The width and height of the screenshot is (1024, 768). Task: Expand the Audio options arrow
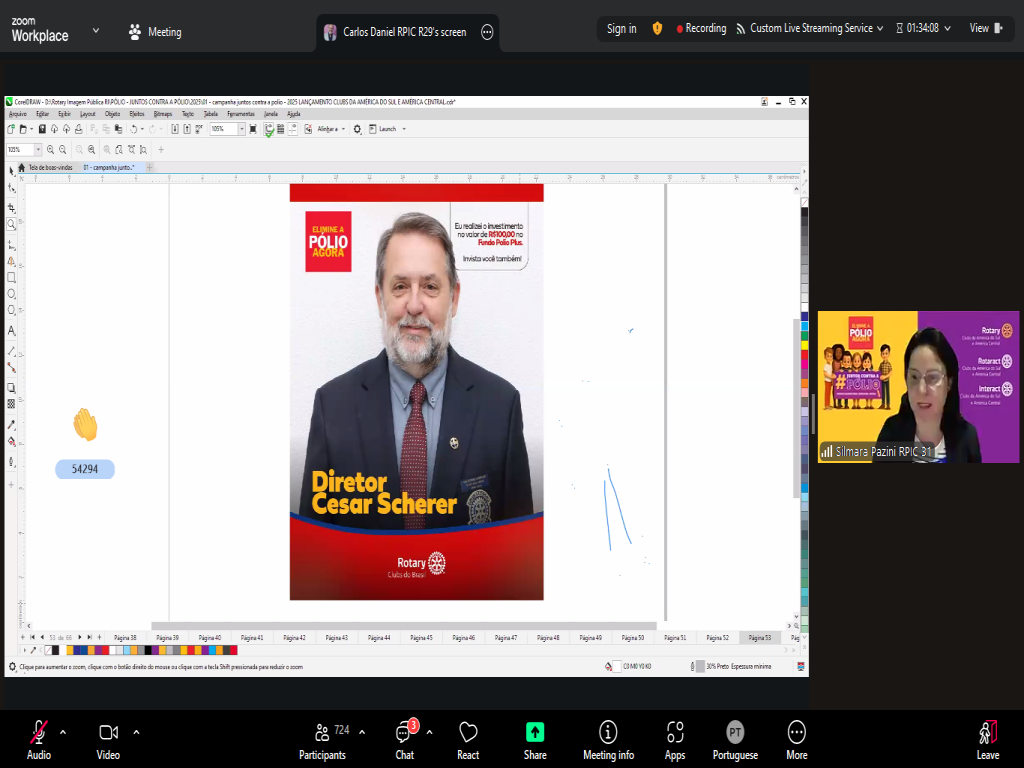pyautogui.click(x=63, y=731)
